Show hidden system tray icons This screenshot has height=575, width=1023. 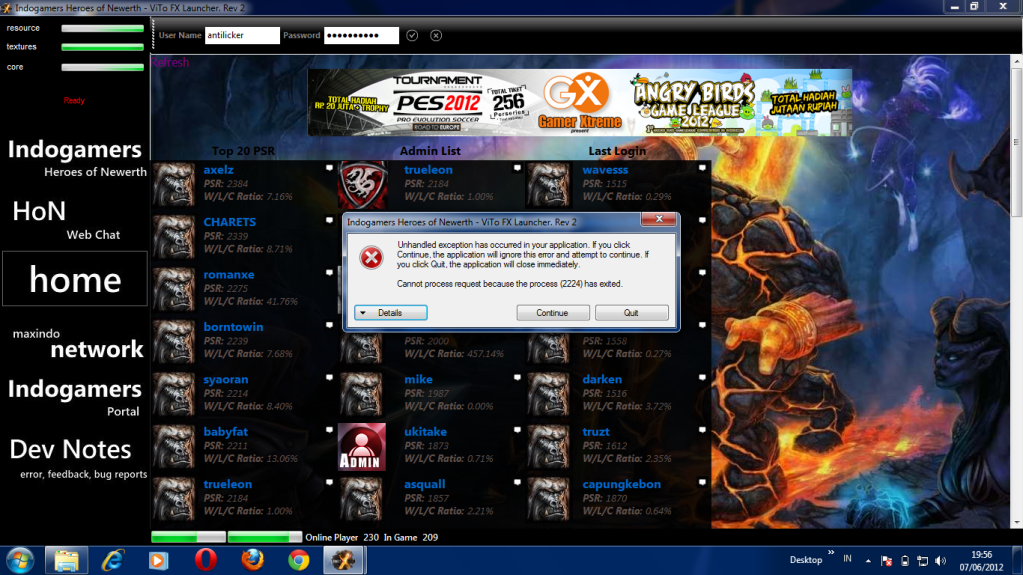click(868, 561)
